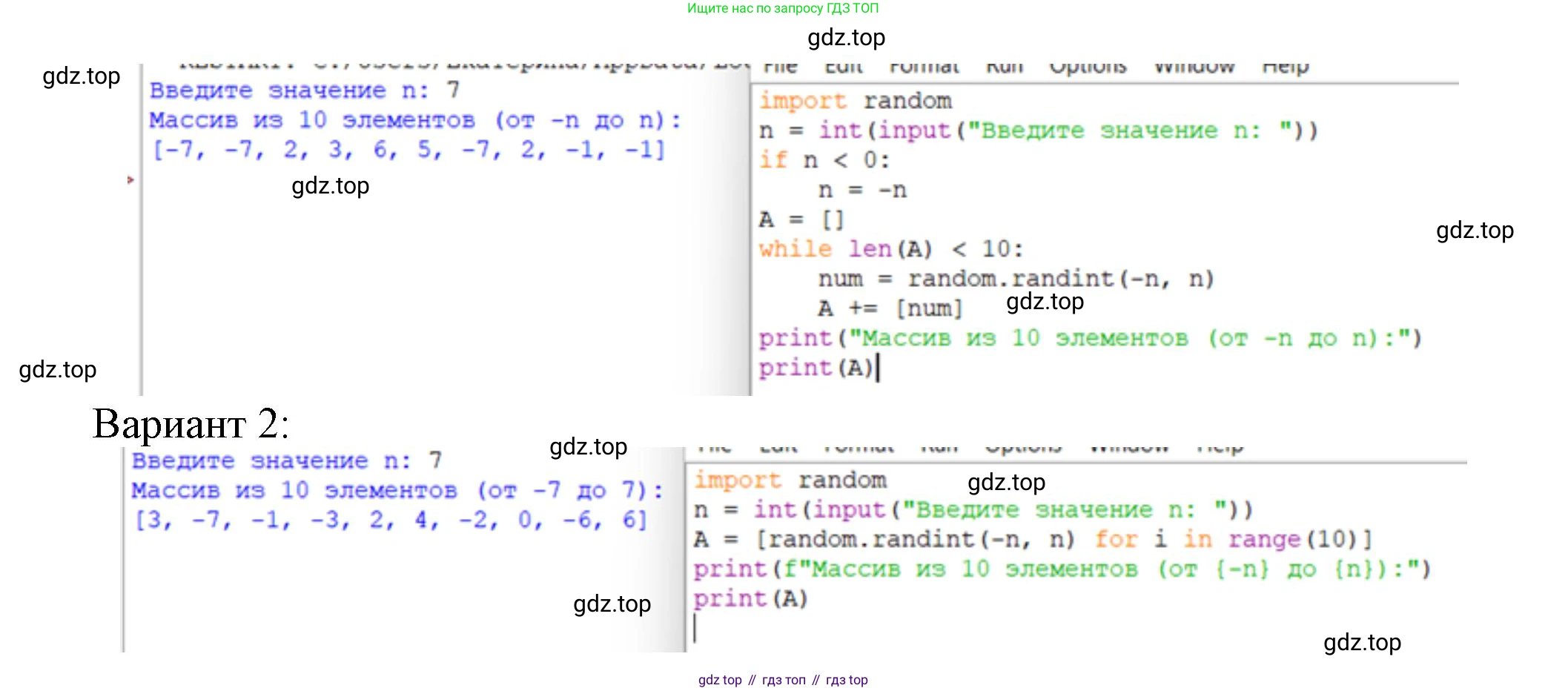Click the 'A = []' code line
The height and width of the screenshot is (691, 1568).
pyautogui.click(x=801, y=219)
